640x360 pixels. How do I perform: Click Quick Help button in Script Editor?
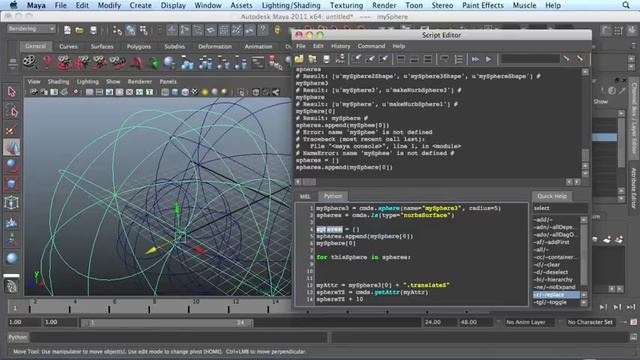pyautogui.click(x=552, y=196)
